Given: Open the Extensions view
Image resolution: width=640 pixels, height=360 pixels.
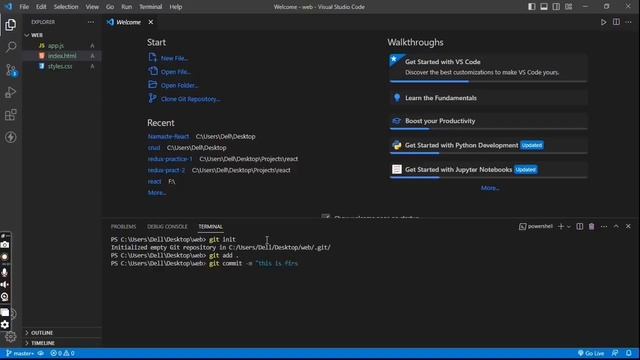Looking at the screenshot, I should (11, 115).
